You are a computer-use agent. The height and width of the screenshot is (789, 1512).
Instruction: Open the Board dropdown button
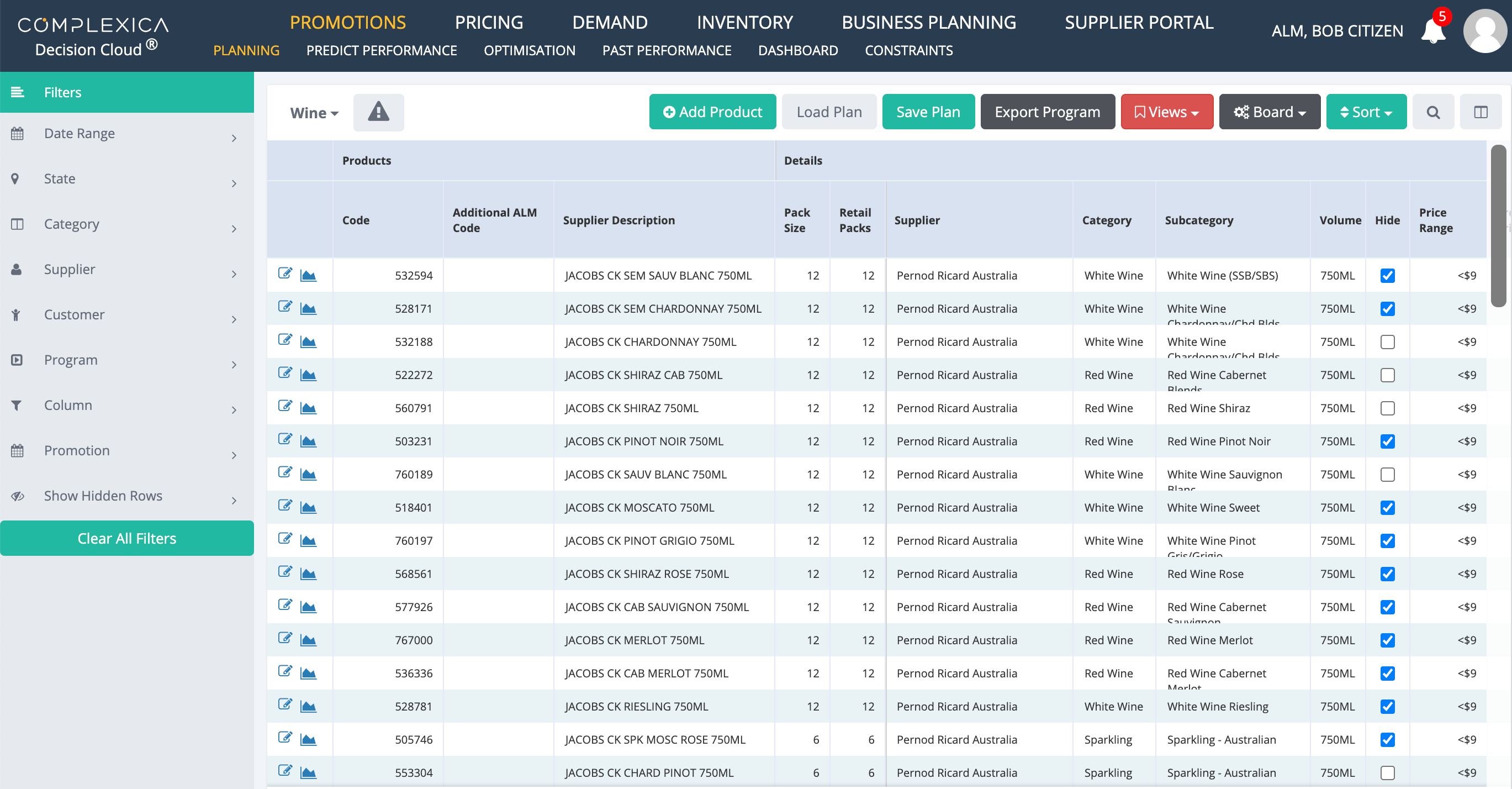pos(1269,112)
